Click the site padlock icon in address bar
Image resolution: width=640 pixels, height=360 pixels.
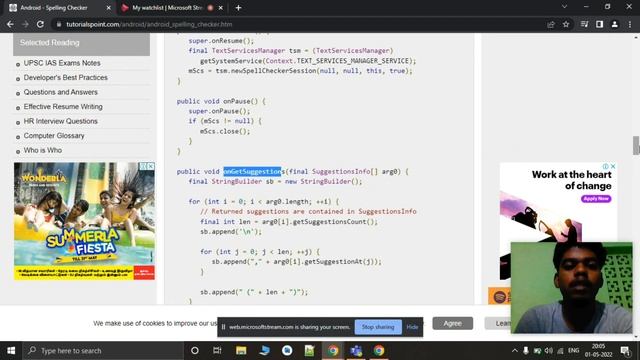pos(59,24)
